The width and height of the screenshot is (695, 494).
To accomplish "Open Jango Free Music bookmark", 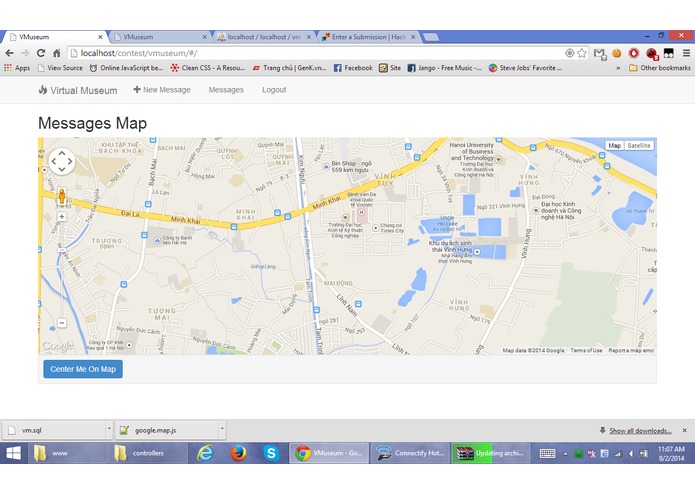I will pos(445,68).
